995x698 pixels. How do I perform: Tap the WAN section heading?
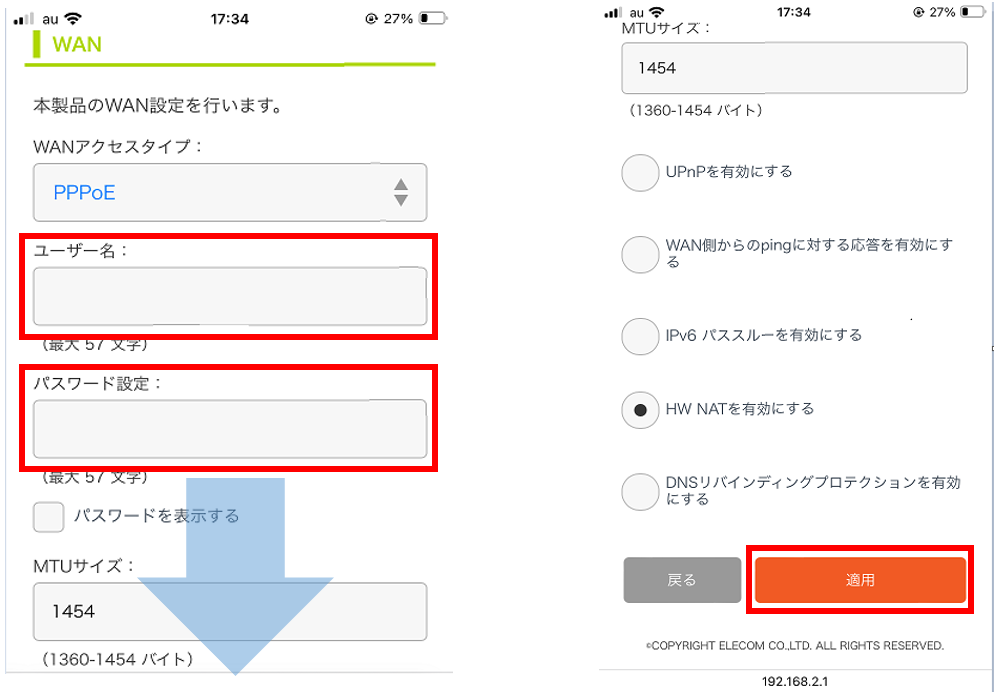coord(77,44)
